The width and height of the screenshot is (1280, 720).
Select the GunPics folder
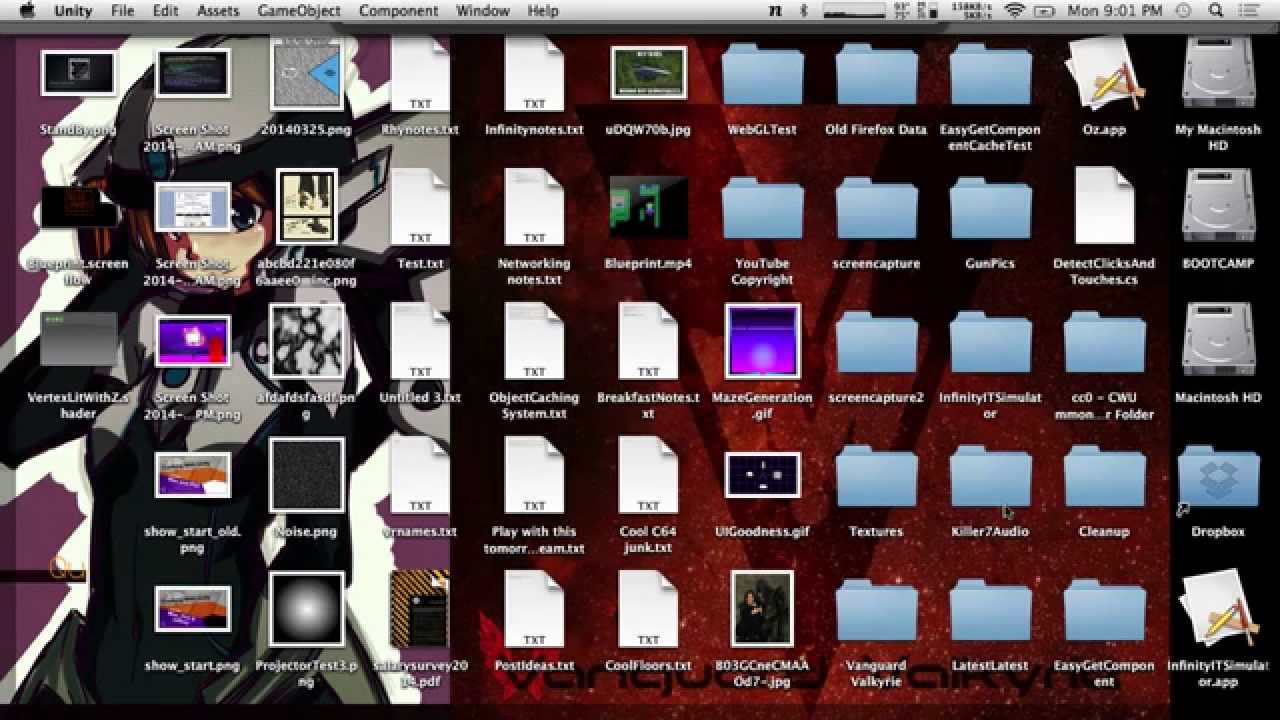pos(990,208)
